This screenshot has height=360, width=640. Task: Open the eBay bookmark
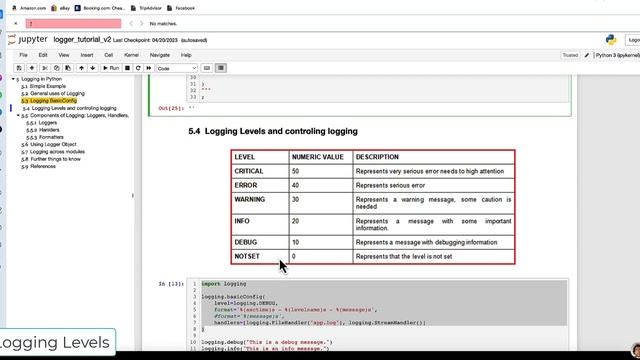tap(60, 8)
